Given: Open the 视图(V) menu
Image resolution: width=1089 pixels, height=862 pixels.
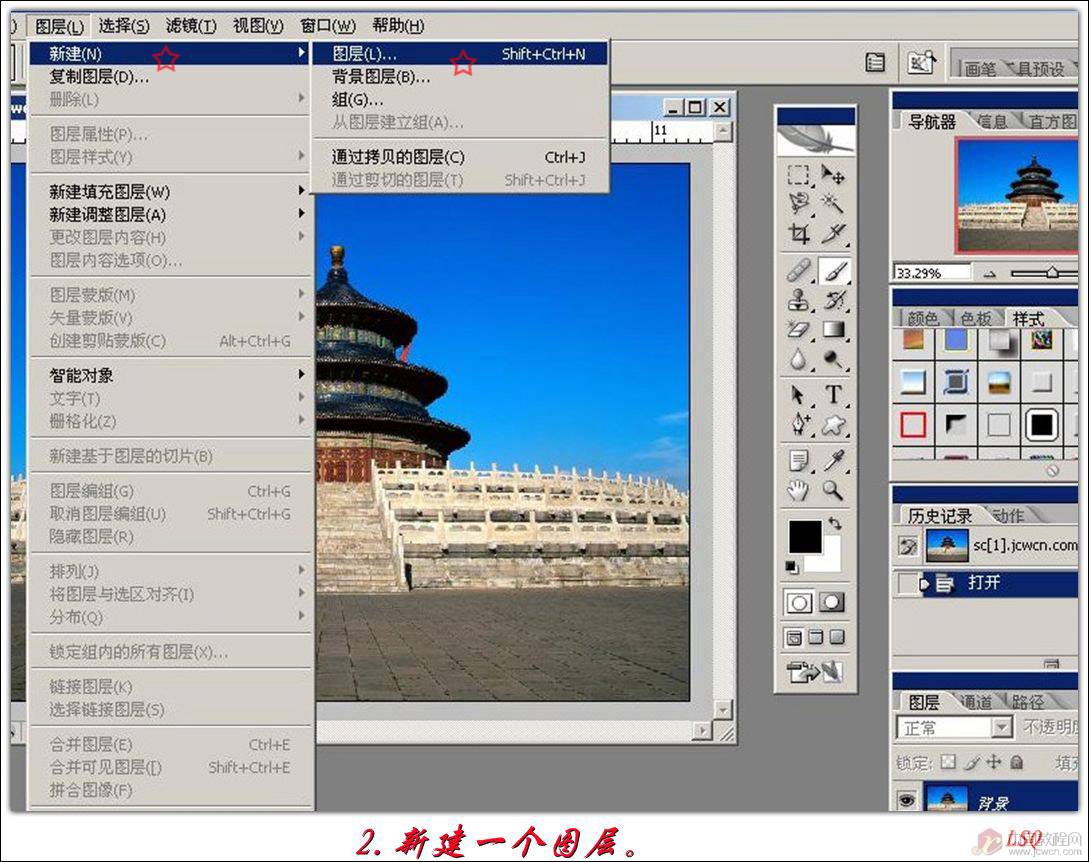Looking at the screenshot, I should click(258, 26).
